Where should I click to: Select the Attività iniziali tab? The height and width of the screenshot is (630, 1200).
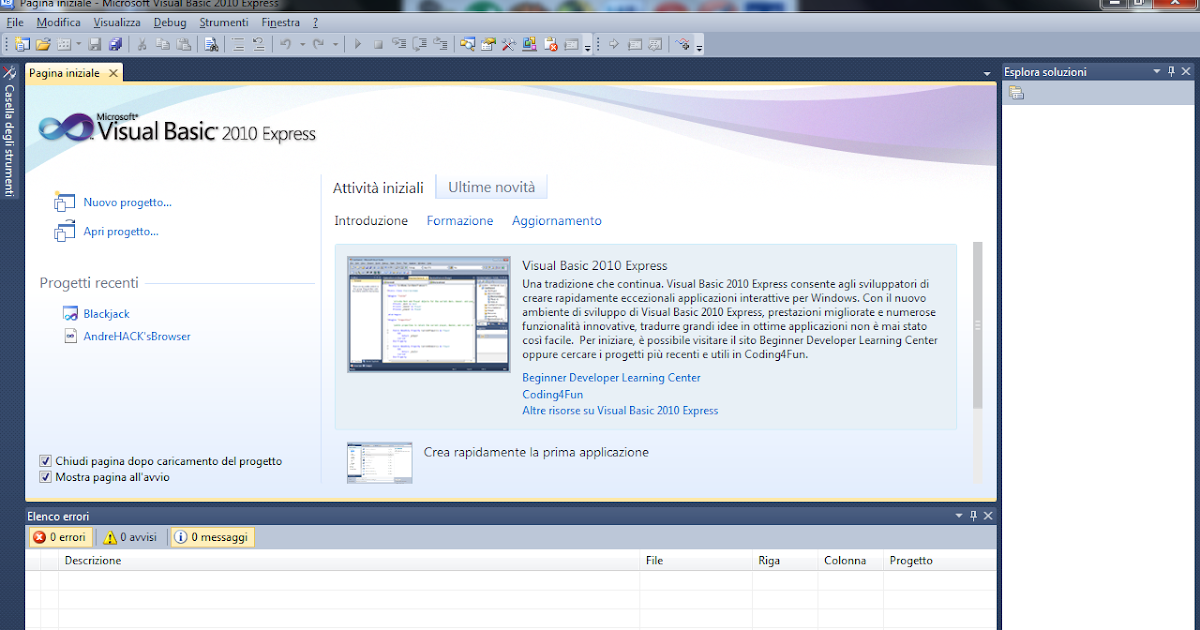click(379, 187)
